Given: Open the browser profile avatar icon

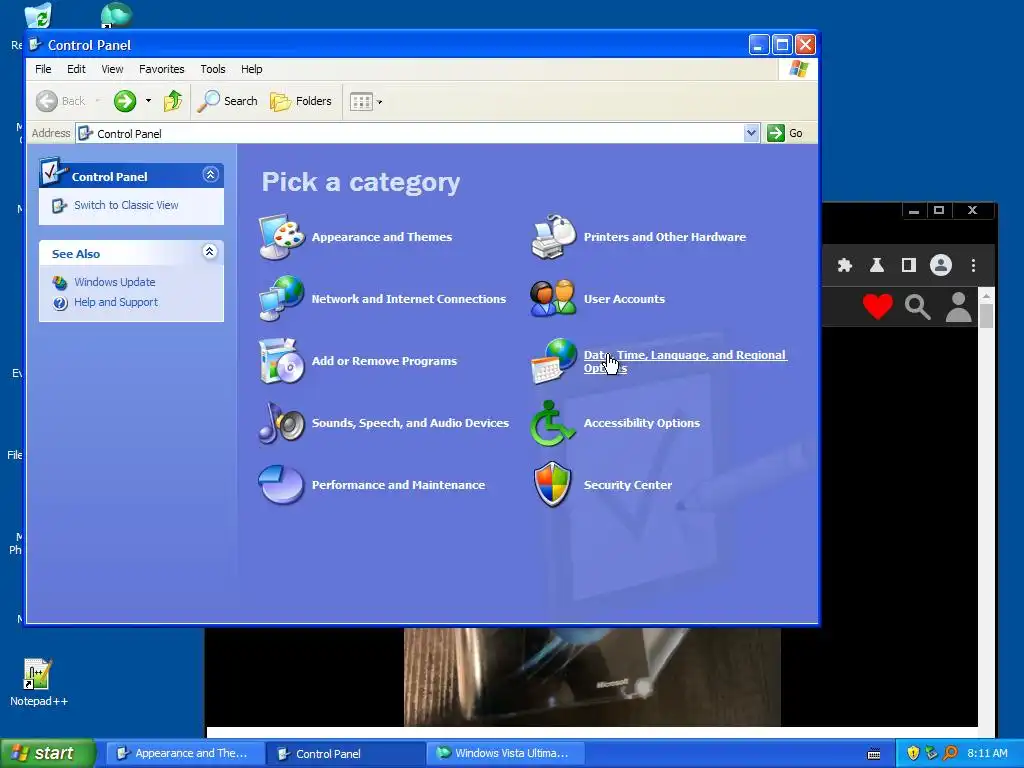Looking at the screenshot, I should pos(940,265).
